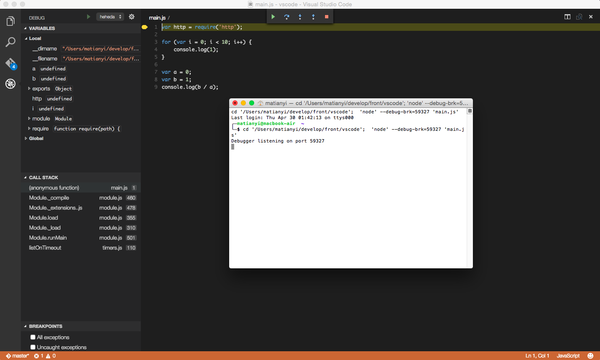Open the Git view with badge
This screenshot has height=360, width=600.
tap(10, 63)
